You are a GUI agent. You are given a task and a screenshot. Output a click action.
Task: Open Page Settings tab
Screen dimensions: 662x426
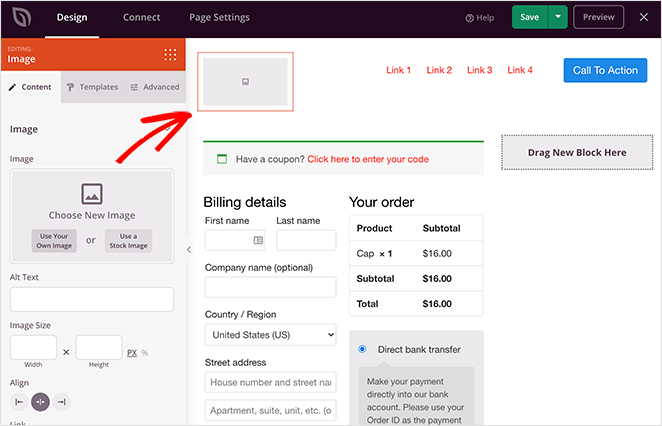tap(219, 17)
